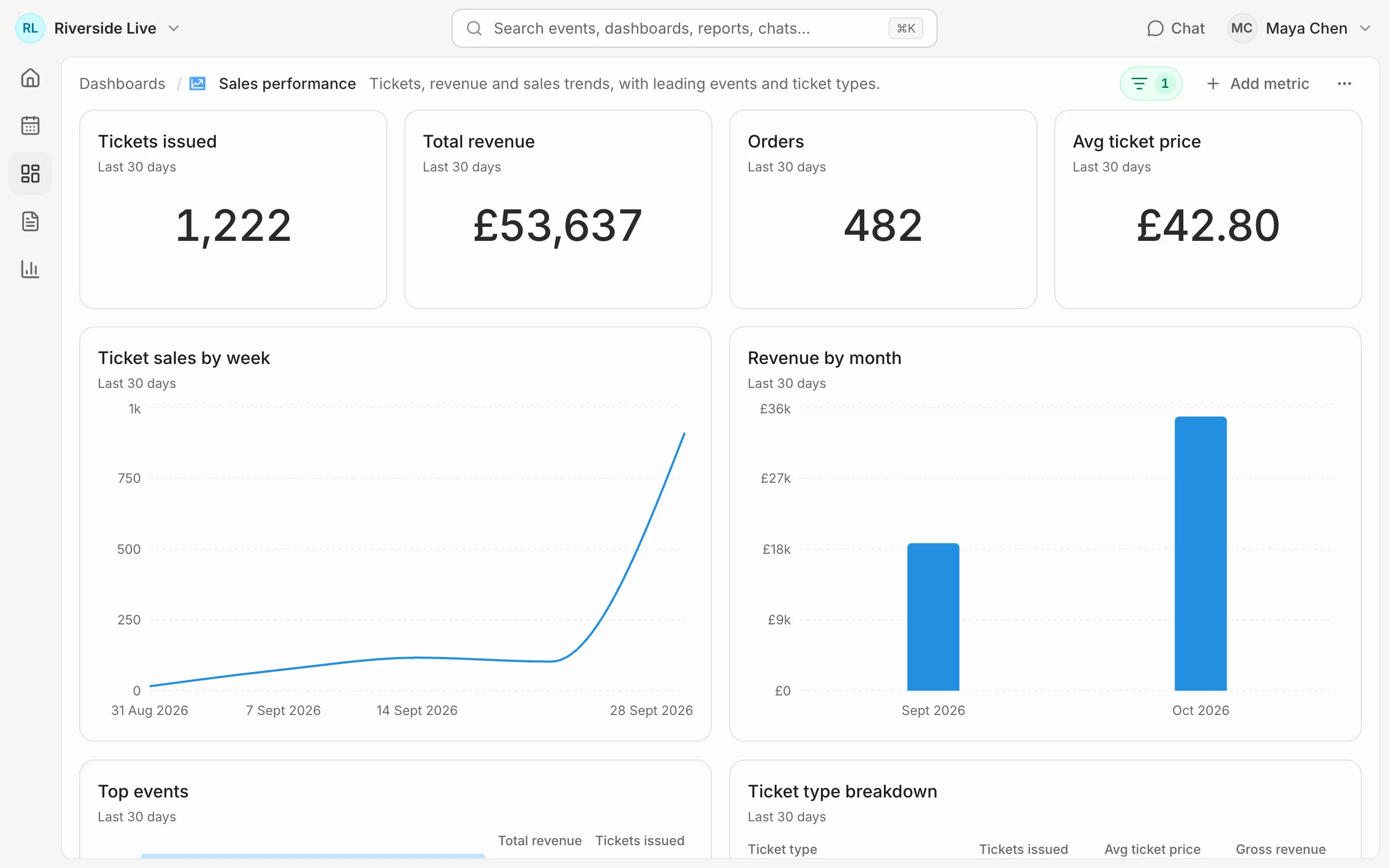Click the Top events card title
The width and height of the screenshot is (1389, 868).
[x=143, y=791]
